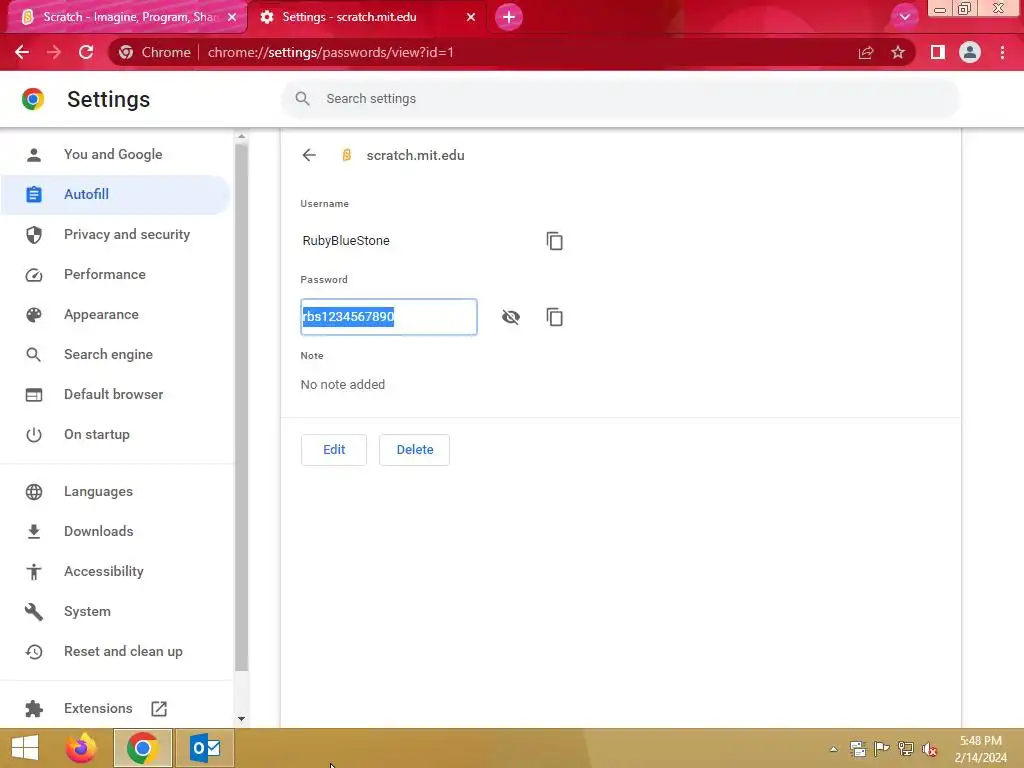
Task: Open Downloads settings
Action: click(115, 532)
